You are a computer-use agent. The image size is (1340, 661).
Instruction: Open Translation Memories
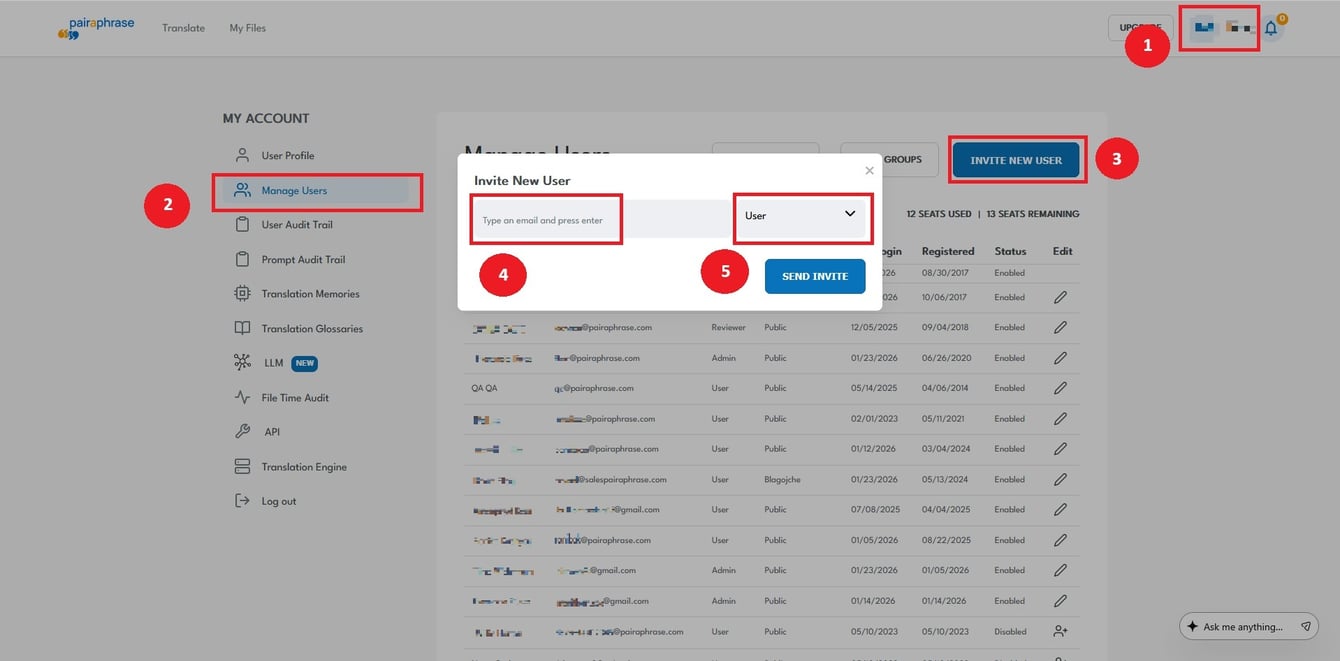pos(310,294)
